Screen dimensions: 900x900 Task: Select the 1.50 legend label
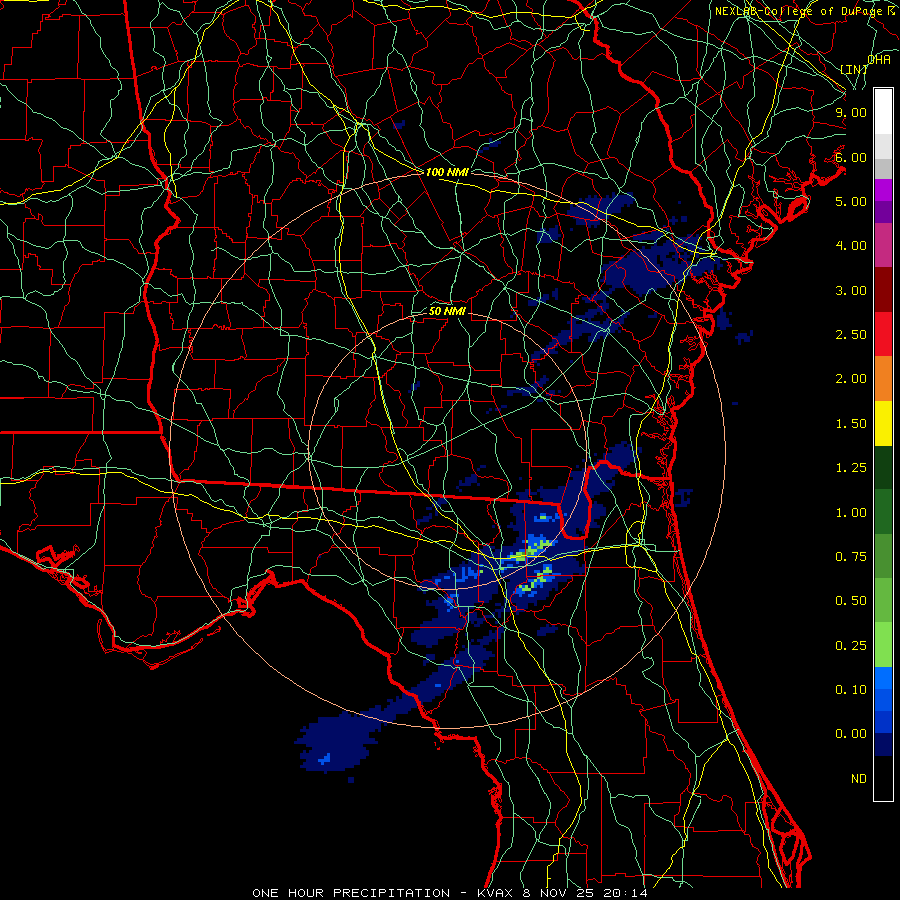pyautogui.click(x=851, y=424)
